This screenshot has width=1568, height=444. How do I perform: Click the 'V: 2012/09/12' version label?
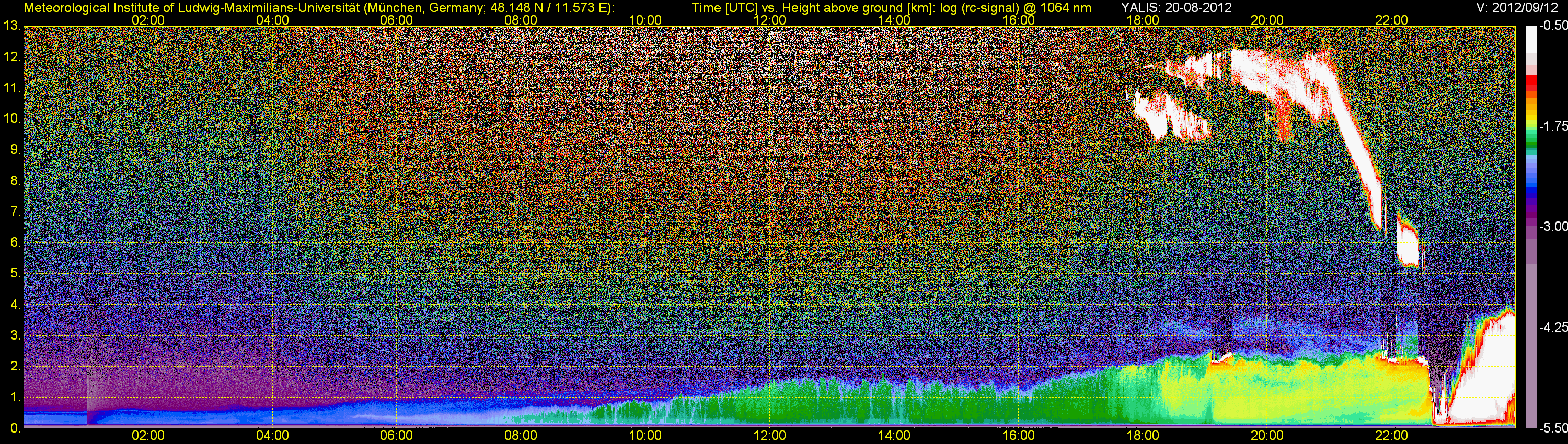click(1517, 8)
